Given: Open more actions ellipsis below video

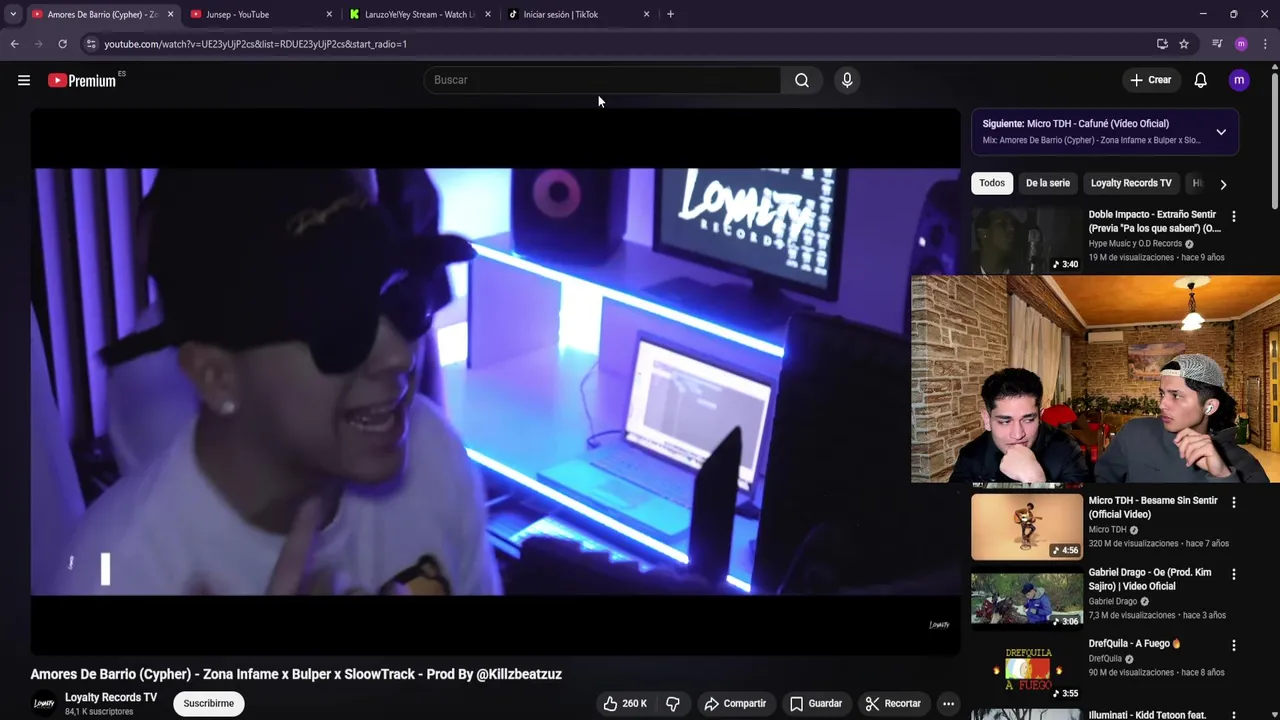Looking at the screenshot, I should pyautogui.click(x=948, y=703).
